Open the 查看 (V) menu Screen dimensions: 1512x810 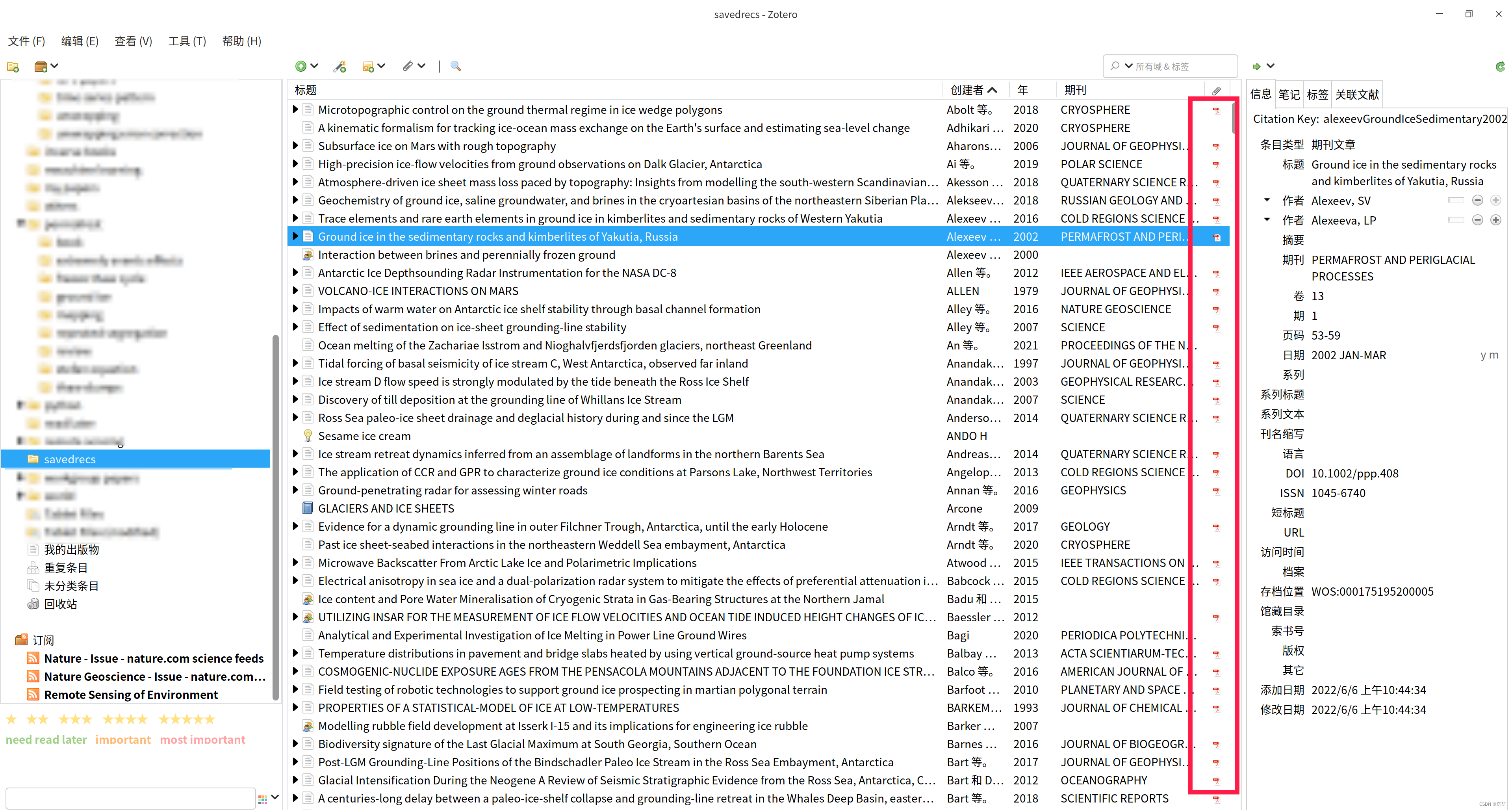point(133,41)
